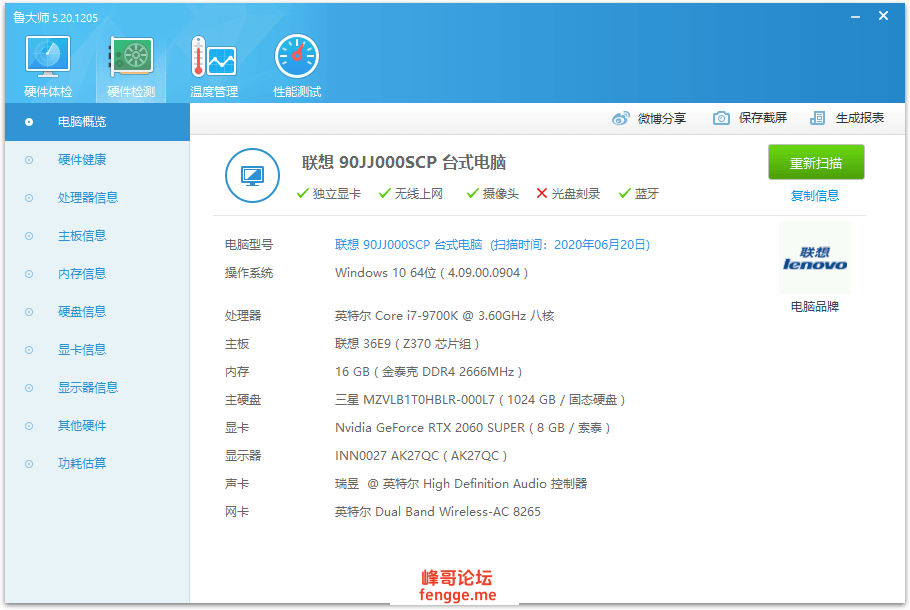This screenshot has width=910, height=610.
Task: Click the 三星 MZVLB1T0HBLR disk value
Action: click(480, 400)
